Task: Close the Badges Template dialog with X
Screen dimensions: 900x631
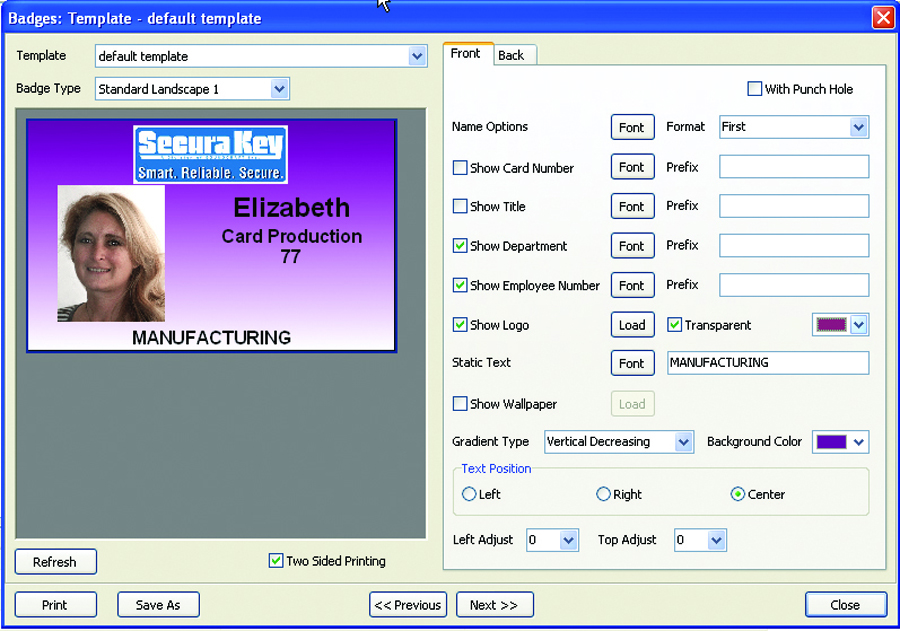Action: coord(882,18)
